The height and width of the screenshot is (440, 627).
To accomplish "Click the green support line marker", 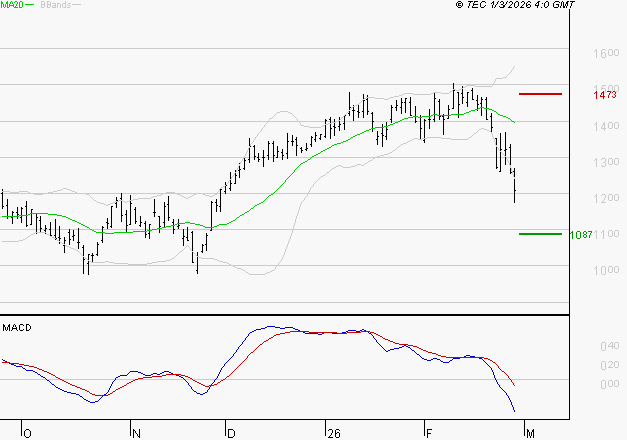I will [x=540, y=234].
